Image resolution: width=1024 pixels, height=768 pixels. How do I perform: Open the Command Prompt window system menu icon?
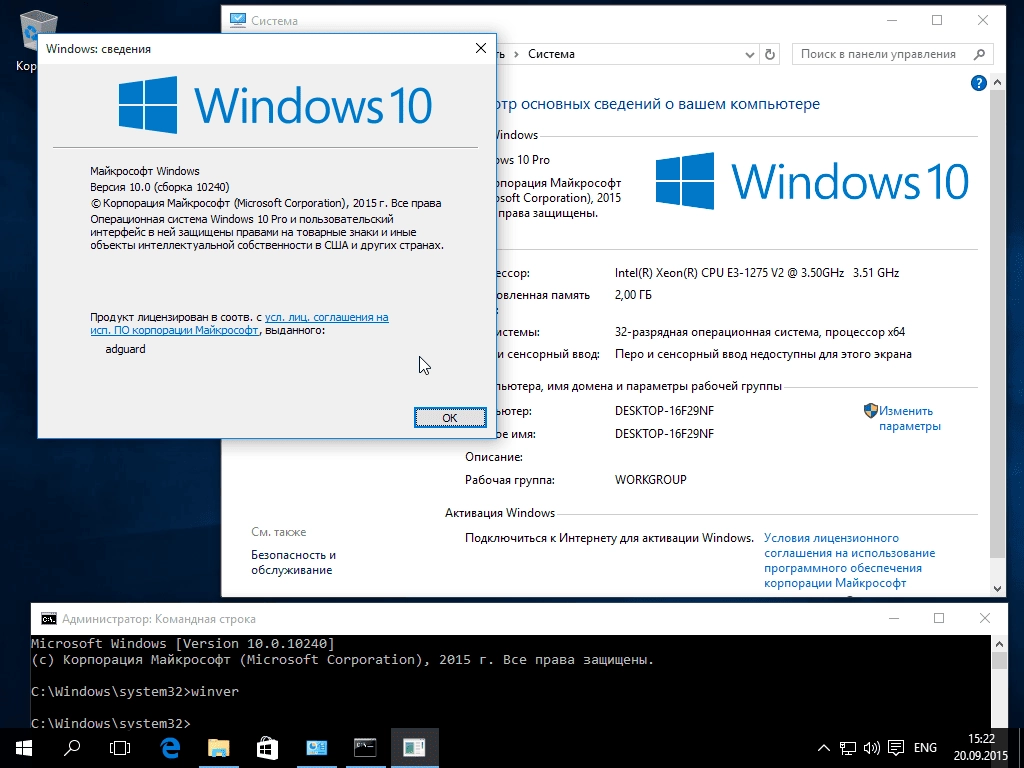48,618
